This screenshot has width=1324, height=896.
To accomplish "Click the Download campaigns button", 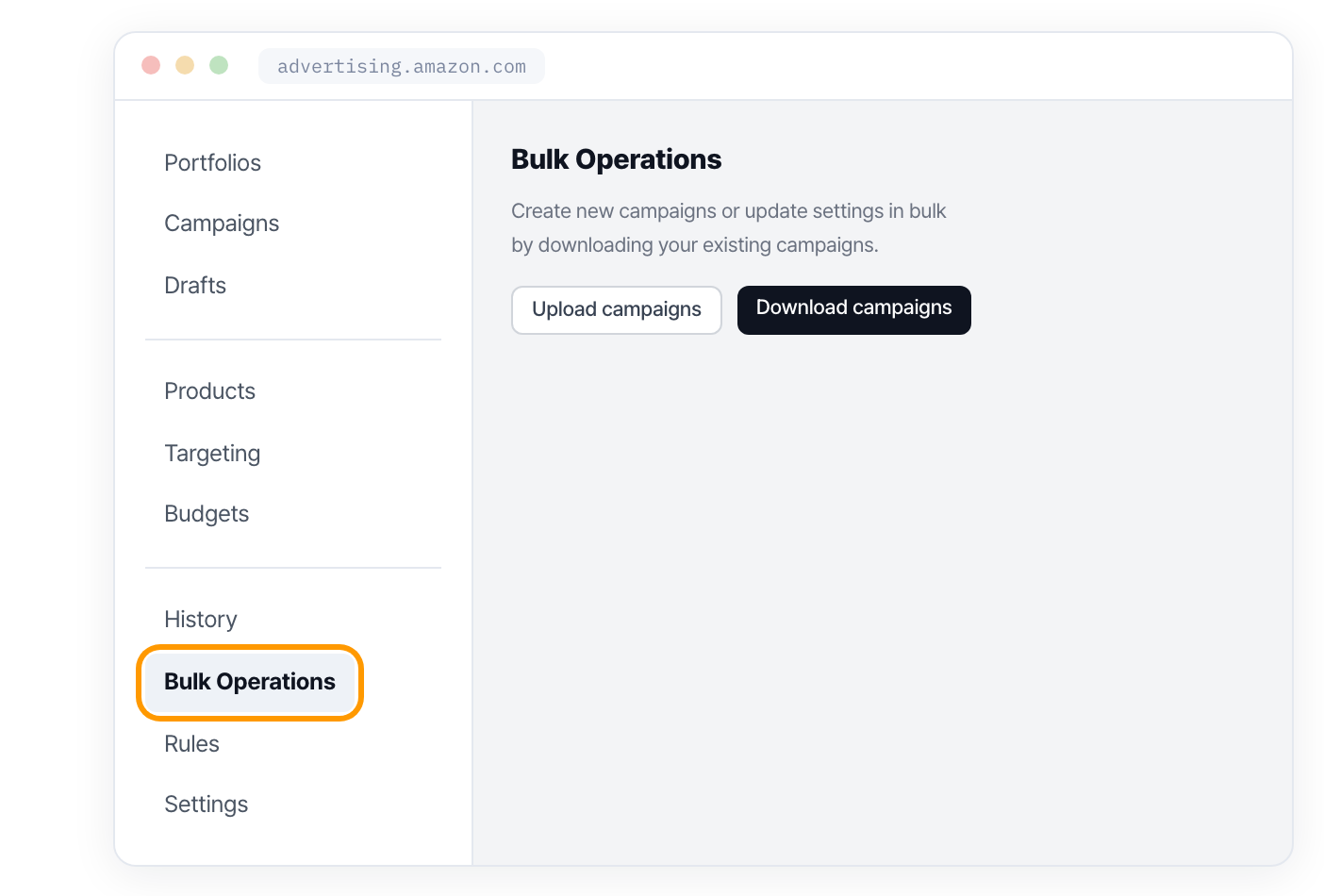I will (854, 310).
